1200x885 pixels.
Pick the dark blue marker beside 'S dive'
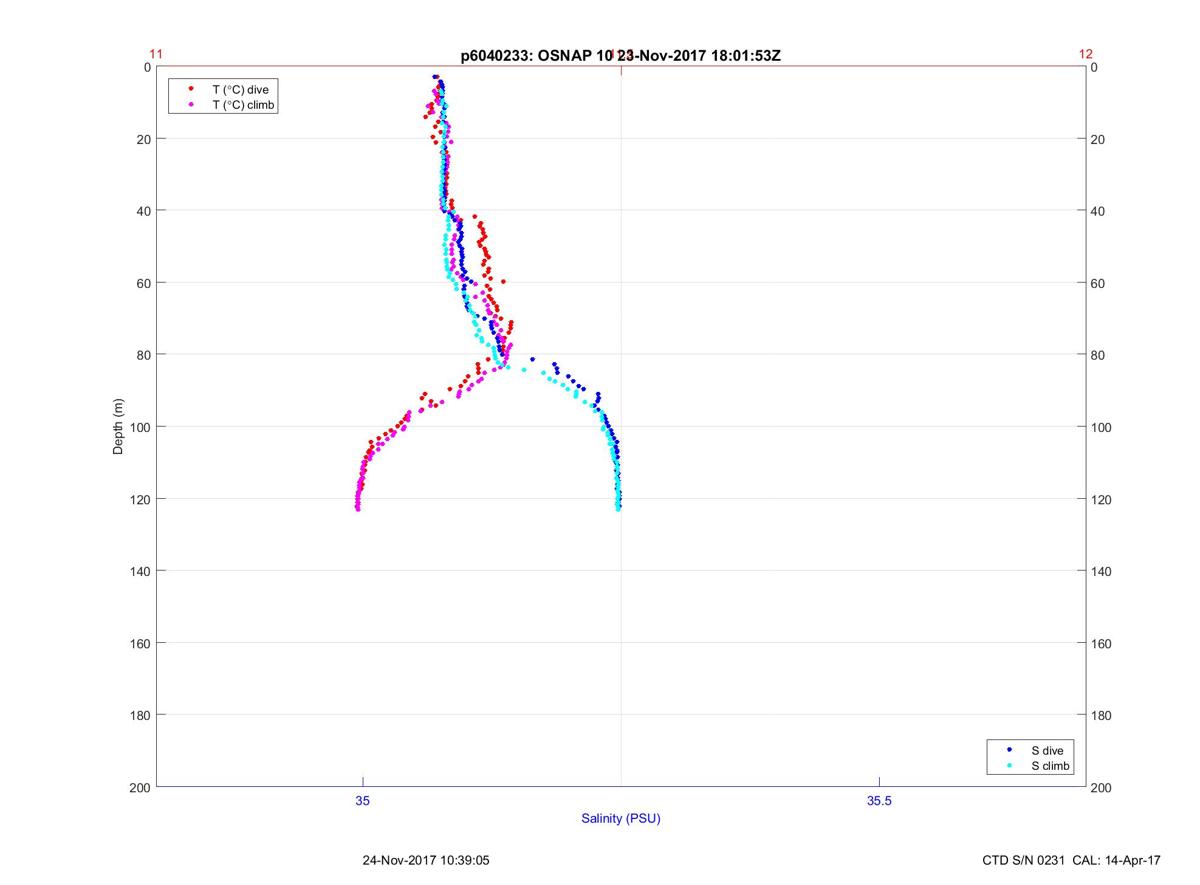[1009, 750]
